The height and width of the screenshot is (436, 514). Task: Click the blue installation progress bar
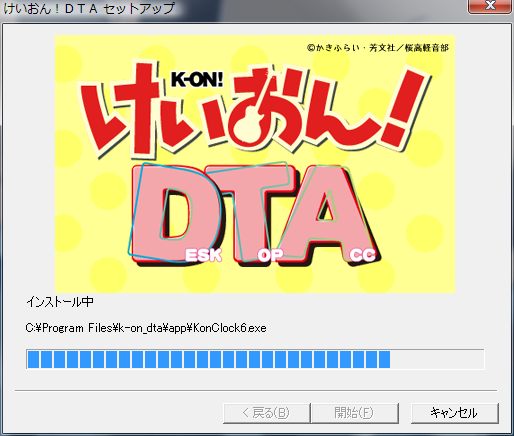[x=255, y=359]
